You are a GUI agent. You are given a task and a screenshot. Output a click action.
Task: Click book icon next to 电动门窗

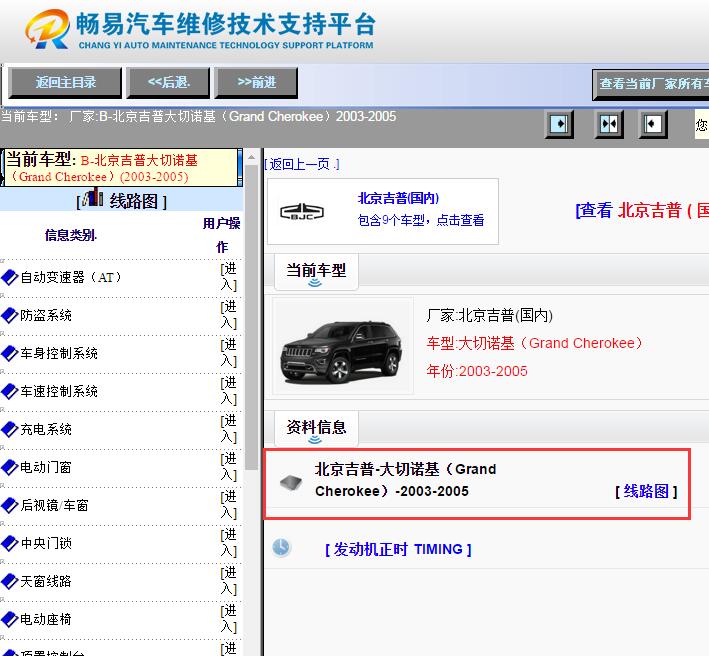coord(9,467)
